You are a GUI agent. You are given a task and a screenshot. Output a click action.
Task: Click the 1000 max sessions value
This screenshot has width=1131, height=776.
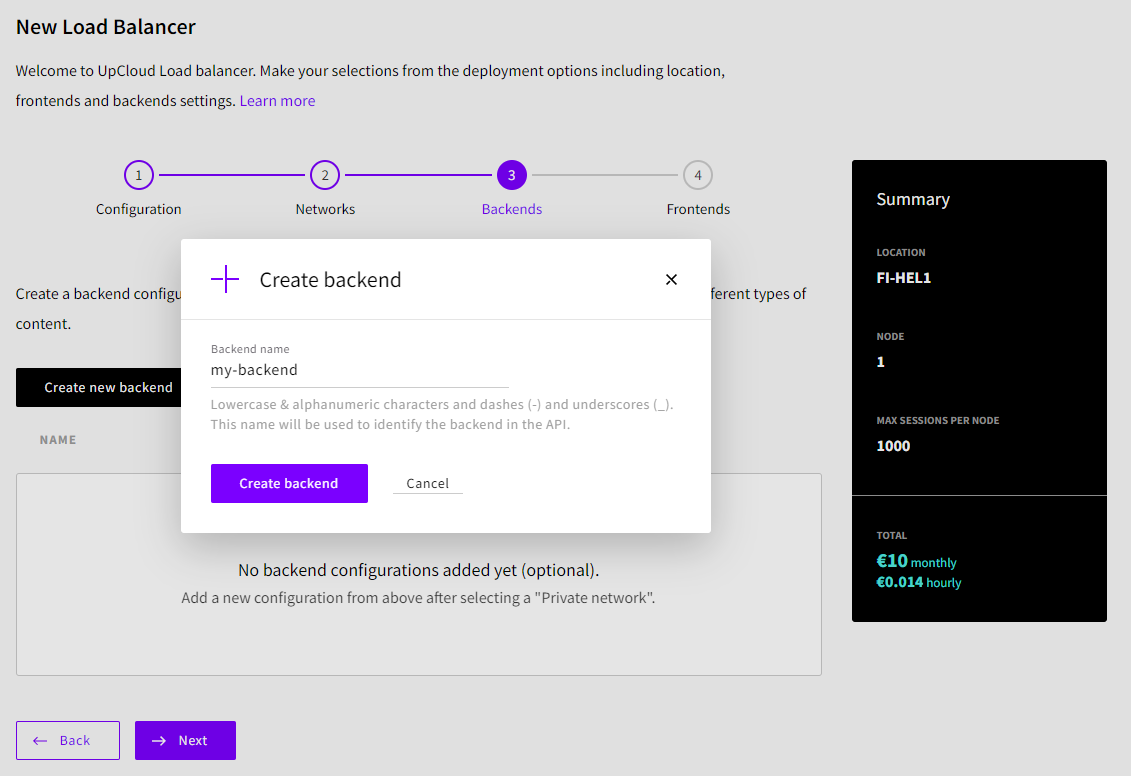[x=893, y=446]
